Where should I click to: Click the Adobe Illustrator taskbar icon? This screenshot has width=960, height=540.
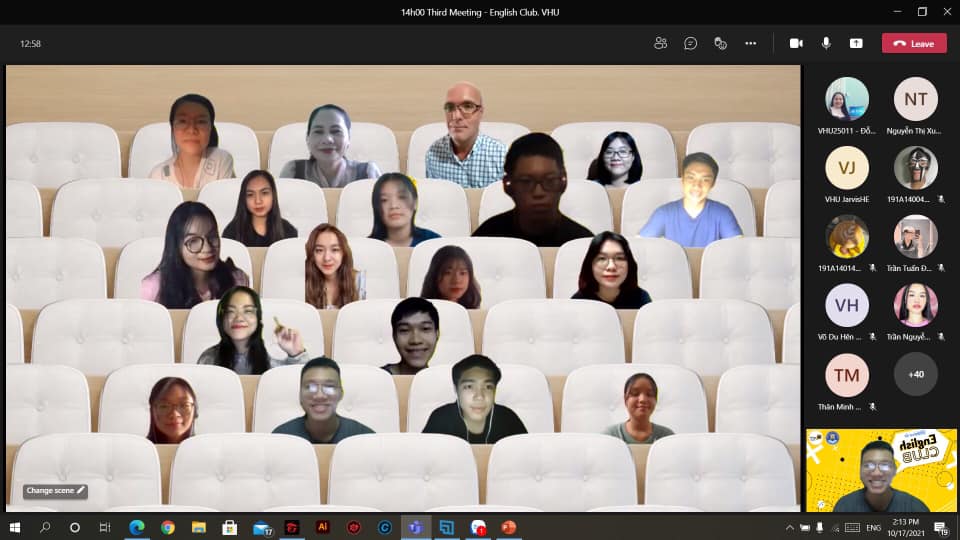coord(322,527)
